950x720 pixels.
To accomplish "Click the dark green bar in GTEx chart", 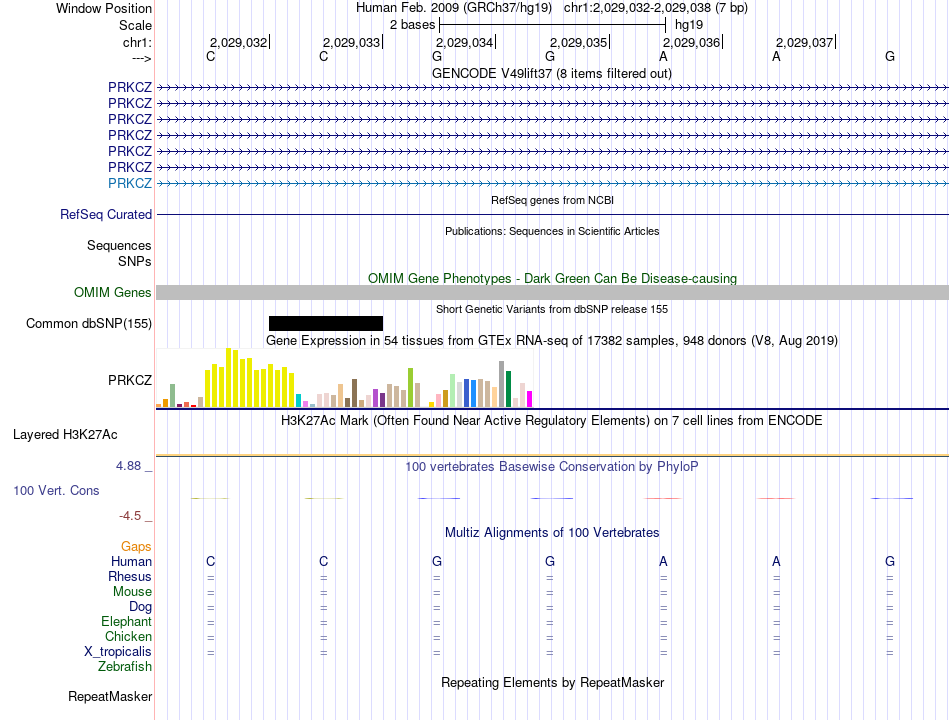I will (x=508, y=388).
